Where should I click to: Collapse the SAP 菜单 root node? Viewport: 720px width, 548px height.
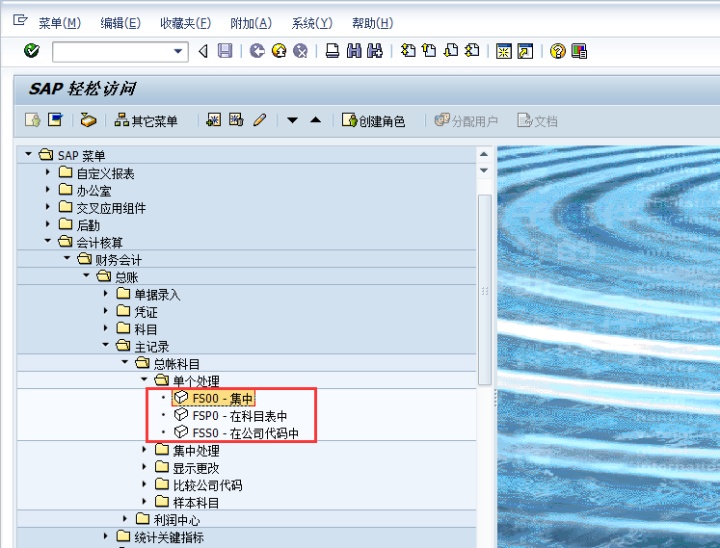point(28,154)
